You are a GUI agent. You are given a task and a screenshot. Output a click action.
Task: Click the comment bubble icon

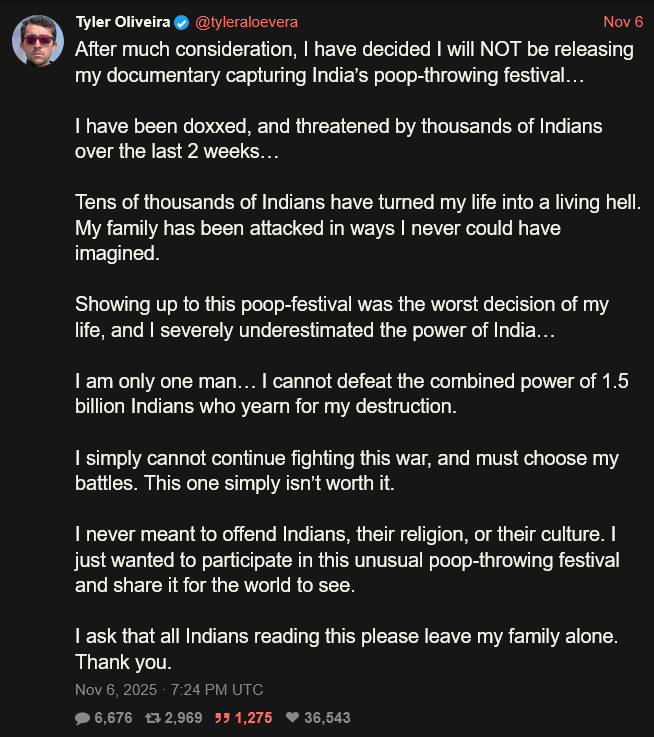click(82, 718)
